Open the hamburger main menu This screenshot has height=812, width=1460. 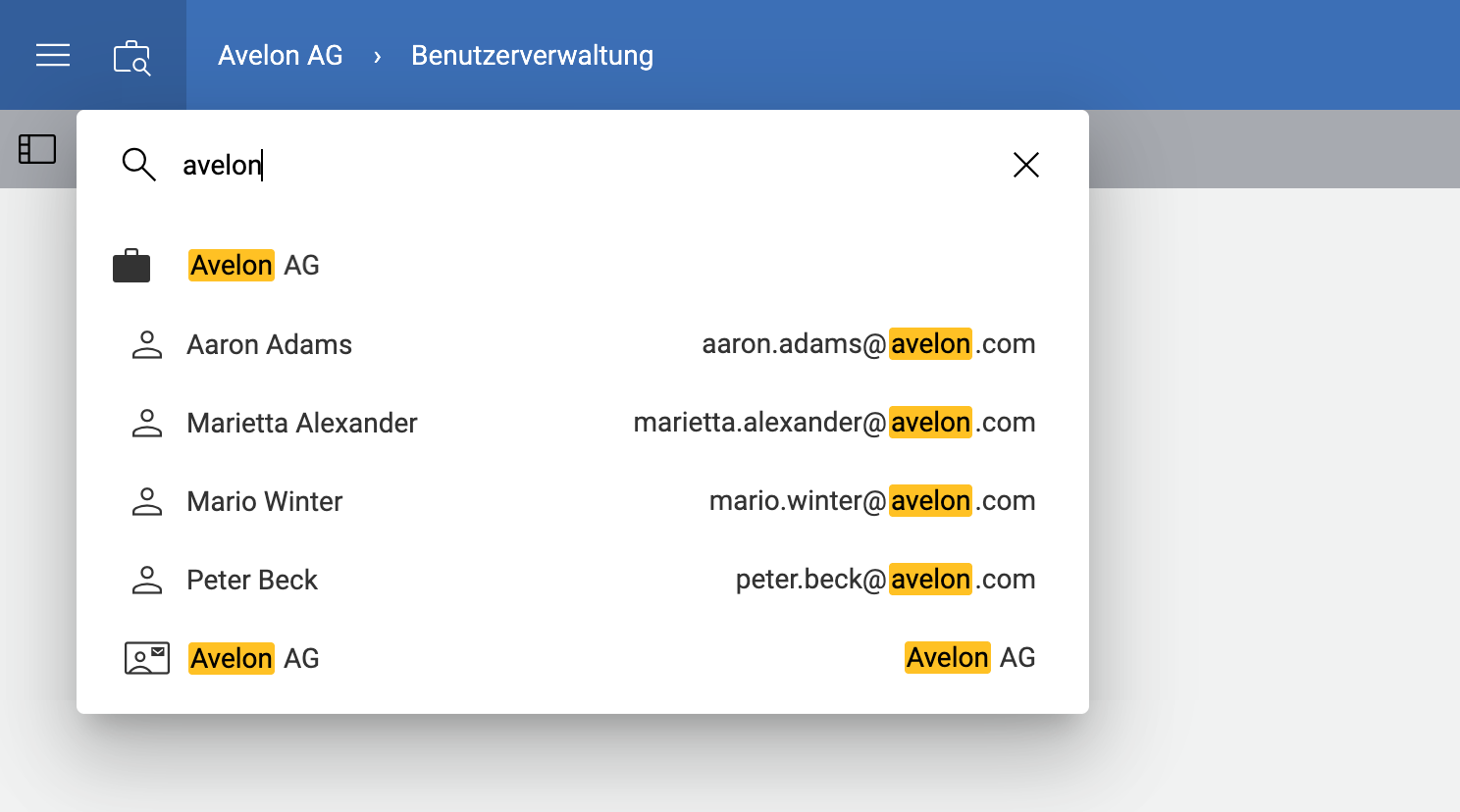[53, 55]
